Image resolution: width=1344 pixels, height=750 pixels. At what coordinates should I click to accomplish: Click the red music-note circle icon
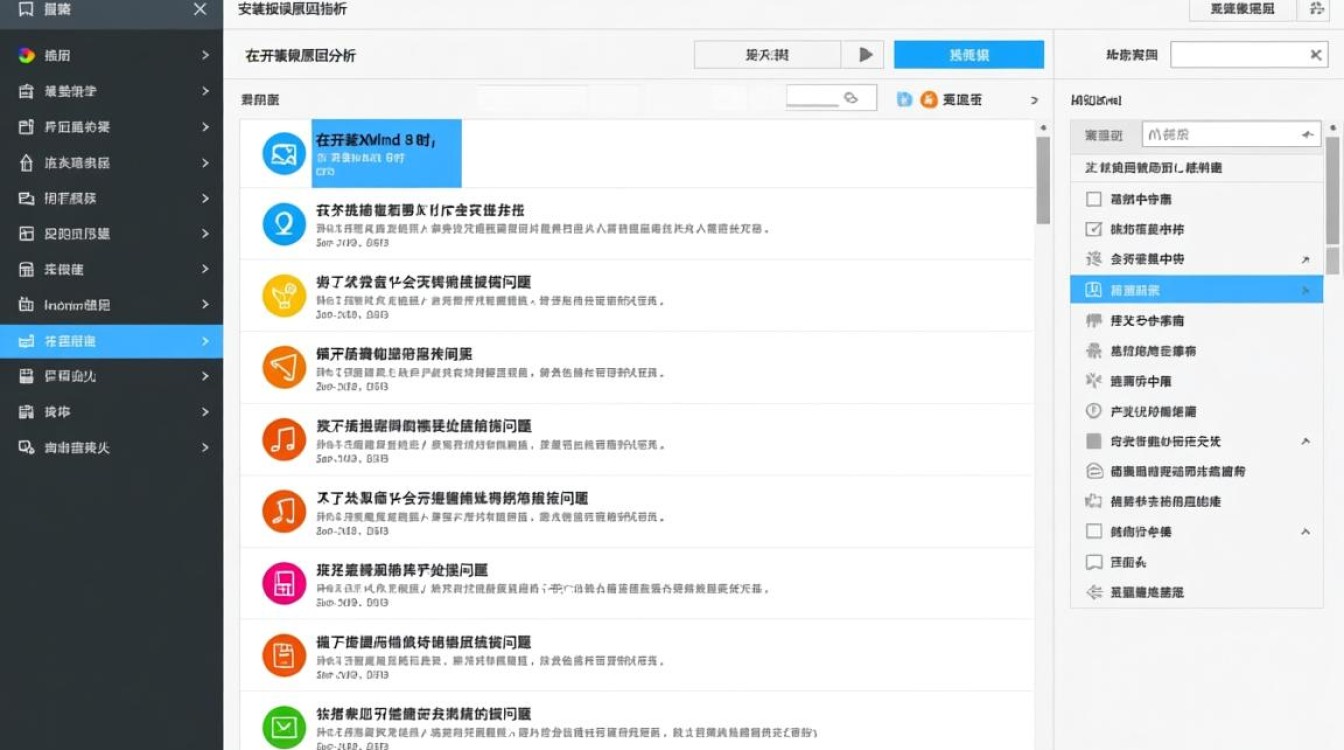pyautogui.click(x=282, y=440)
